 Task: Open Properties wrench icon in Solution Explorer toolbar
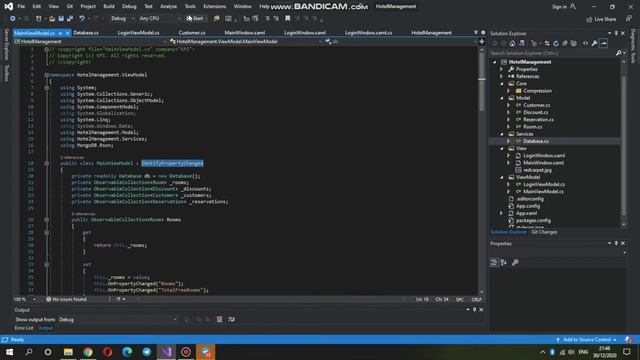click(x=594, y=43)
